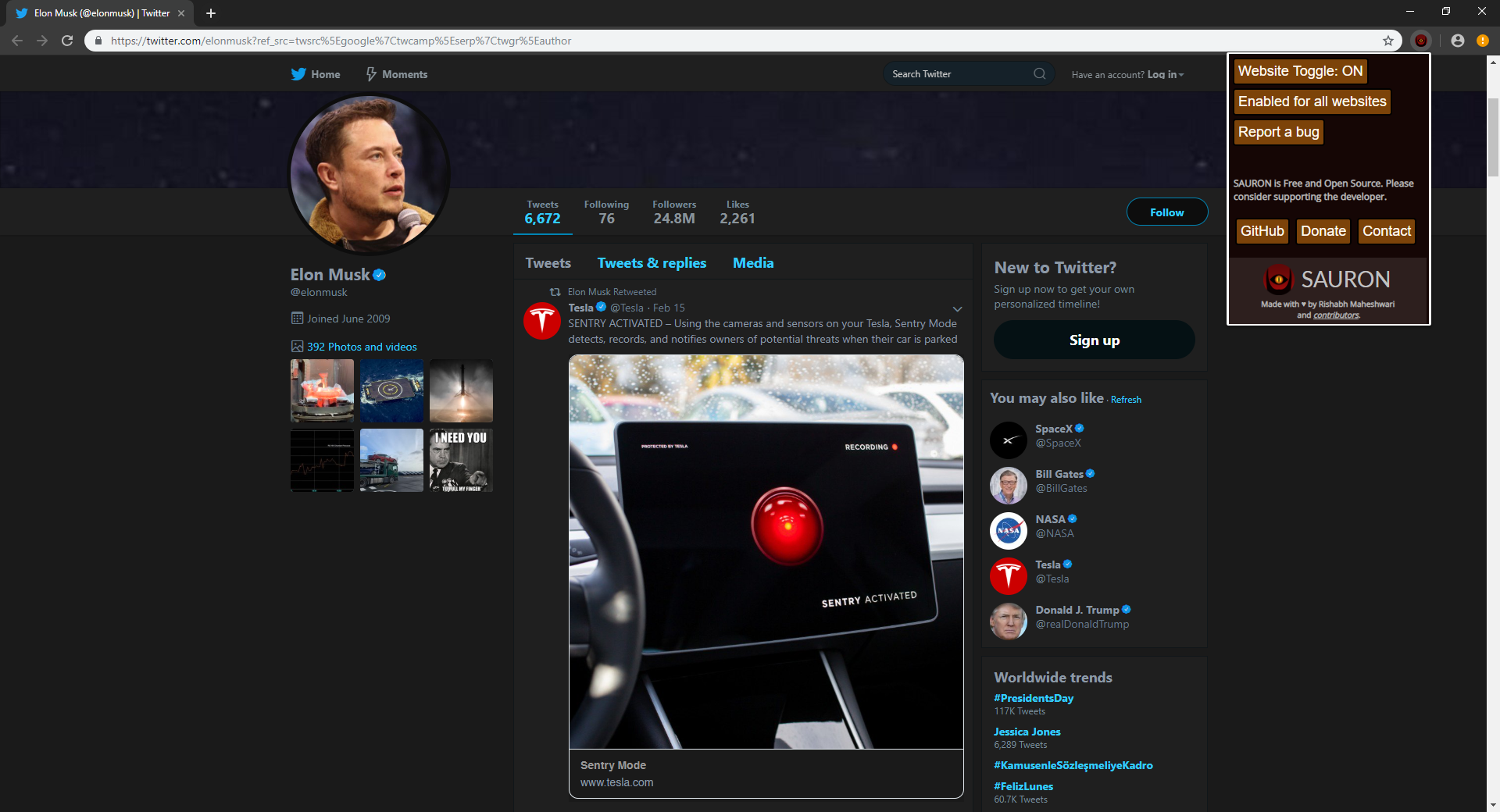Click the @elonmusk handle
The height and width of the screenshot is (812, 1500).
click(x=319, y=292)
